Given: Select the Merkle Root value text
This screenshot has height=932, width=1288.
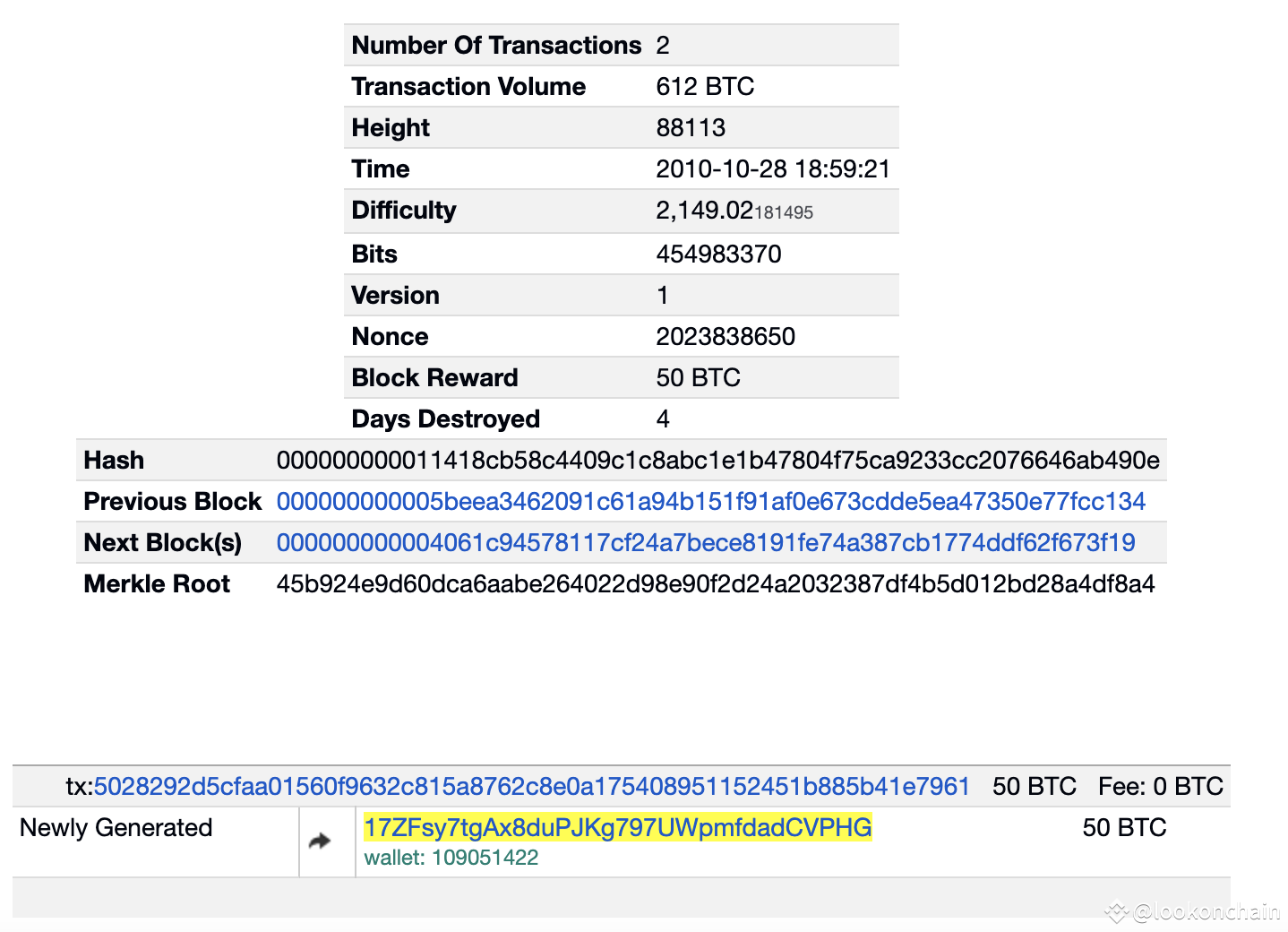Looking at the screenshot, I should (717, 583).
